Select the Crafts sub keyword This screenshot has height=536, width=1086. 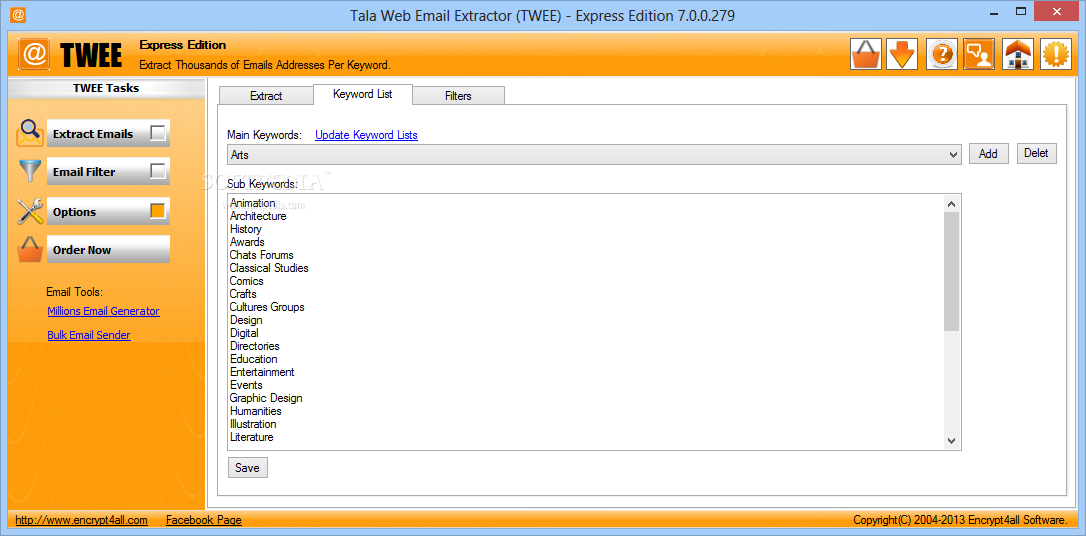pyautogui.click(x=243, y=294)
